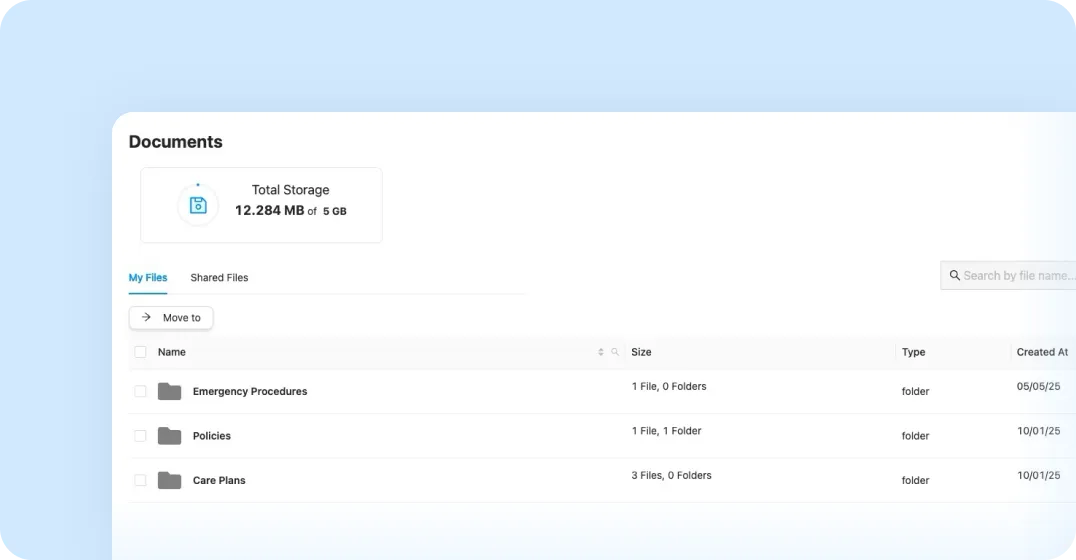1076x560 pixels.
Task: Click the Care Plans folder icon
Action: tap(169, 480)
